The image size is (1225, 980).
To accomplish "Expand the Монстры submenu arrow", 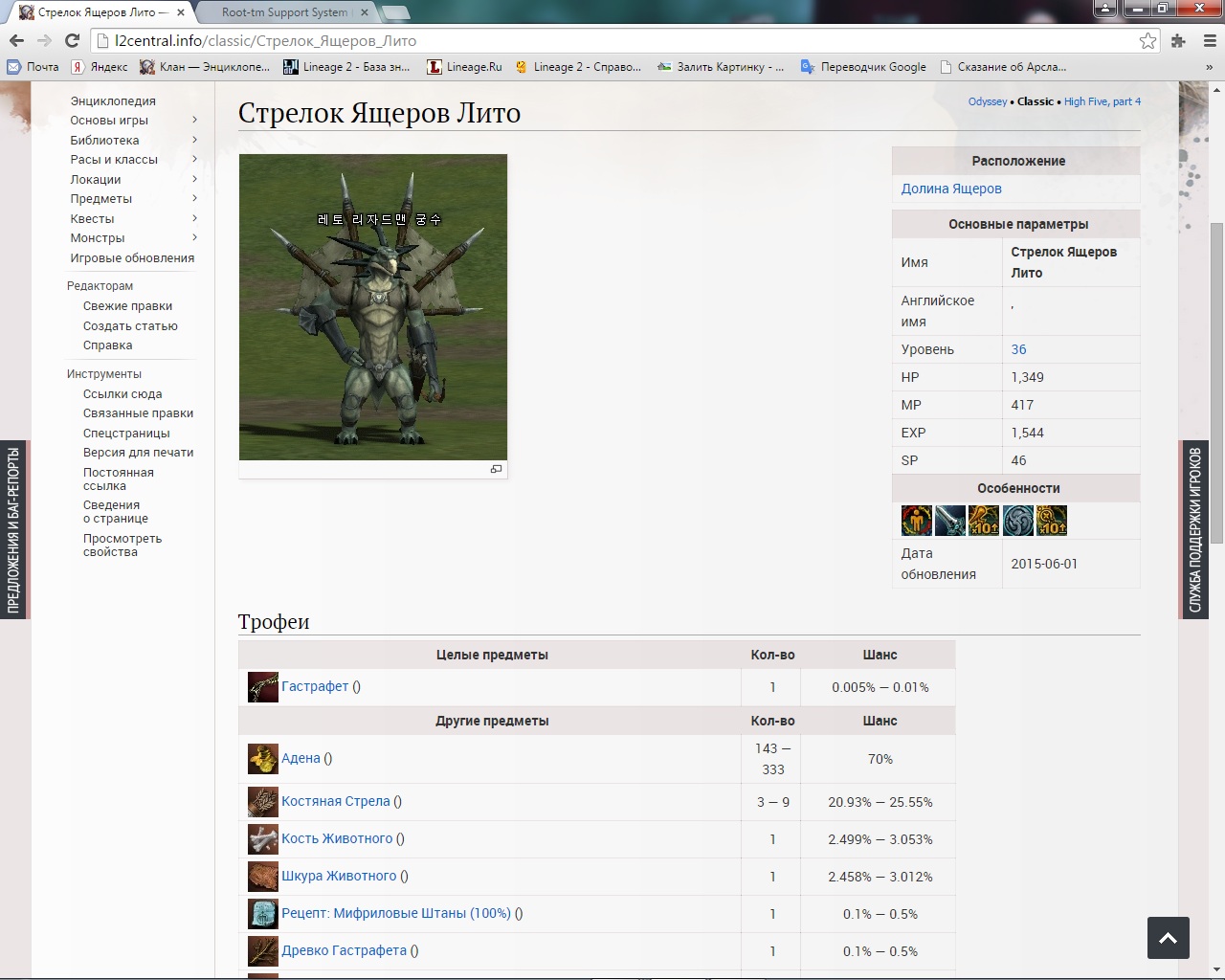I will coord(194,237).
